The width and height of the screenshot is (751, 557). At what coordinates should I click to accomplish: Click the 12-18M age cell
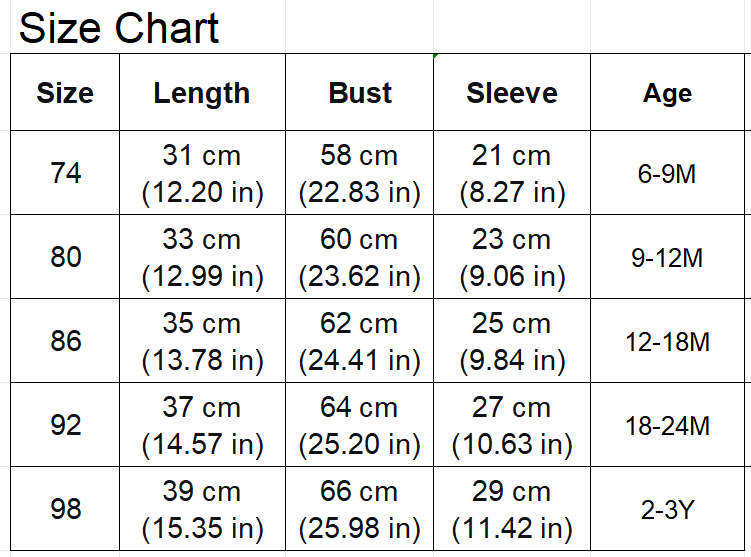click(x=667, y=341)
